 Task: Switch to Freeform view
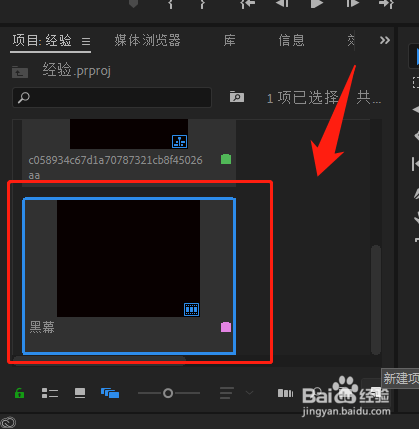click(x=110, y=393)
